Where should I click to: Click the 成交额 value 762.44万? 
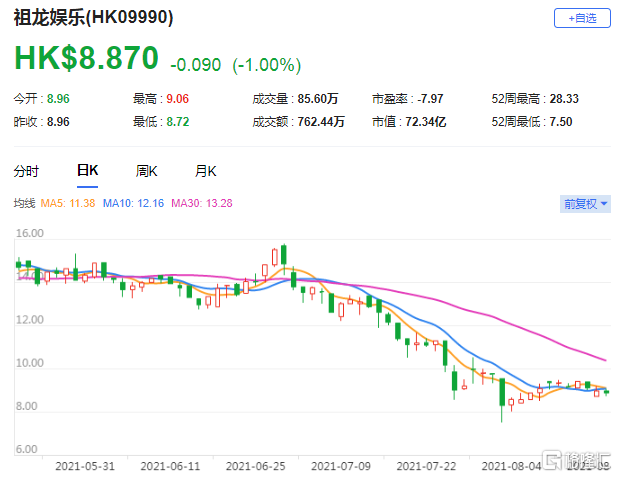coord(321,122)
